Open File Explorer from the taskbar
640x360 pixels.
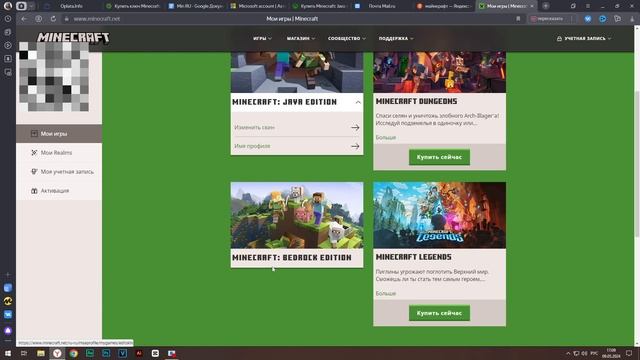pos(41,353)
